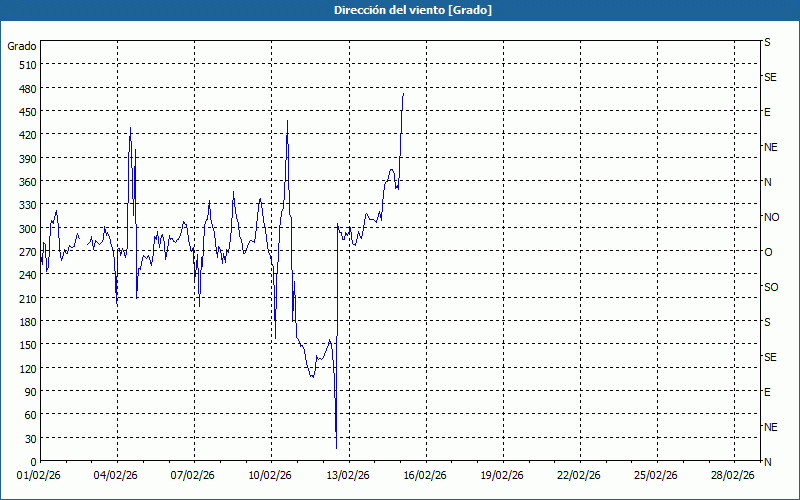Image resolution: width=800 pixels, height=500 pixels.
Task: Click the NO compass label on the right axis
Action: pos(771,217)
